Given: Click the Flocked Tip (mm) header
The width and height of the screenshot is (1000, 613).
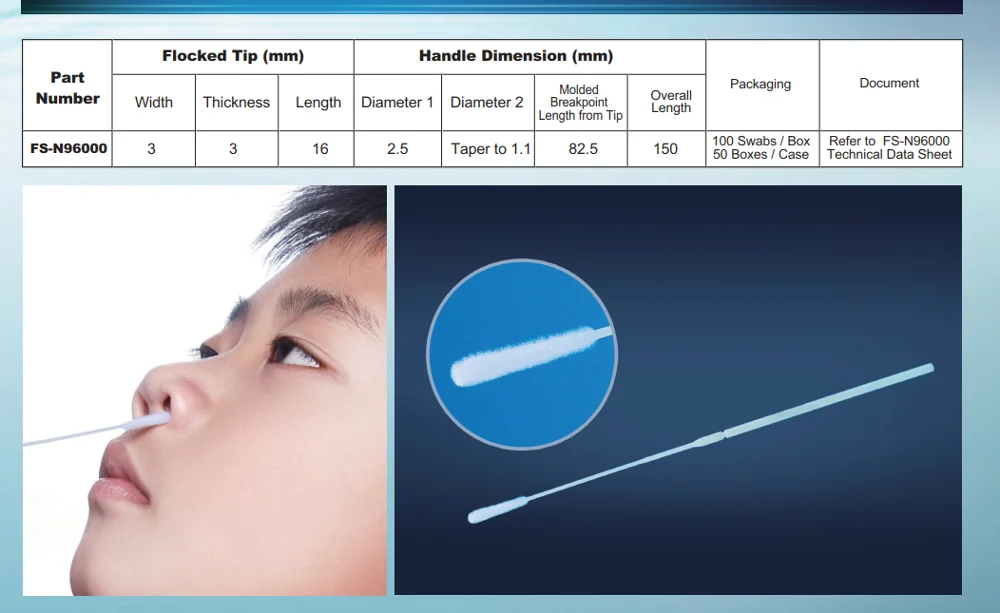Looking at the screenshot, I should [x=233, y=56].
